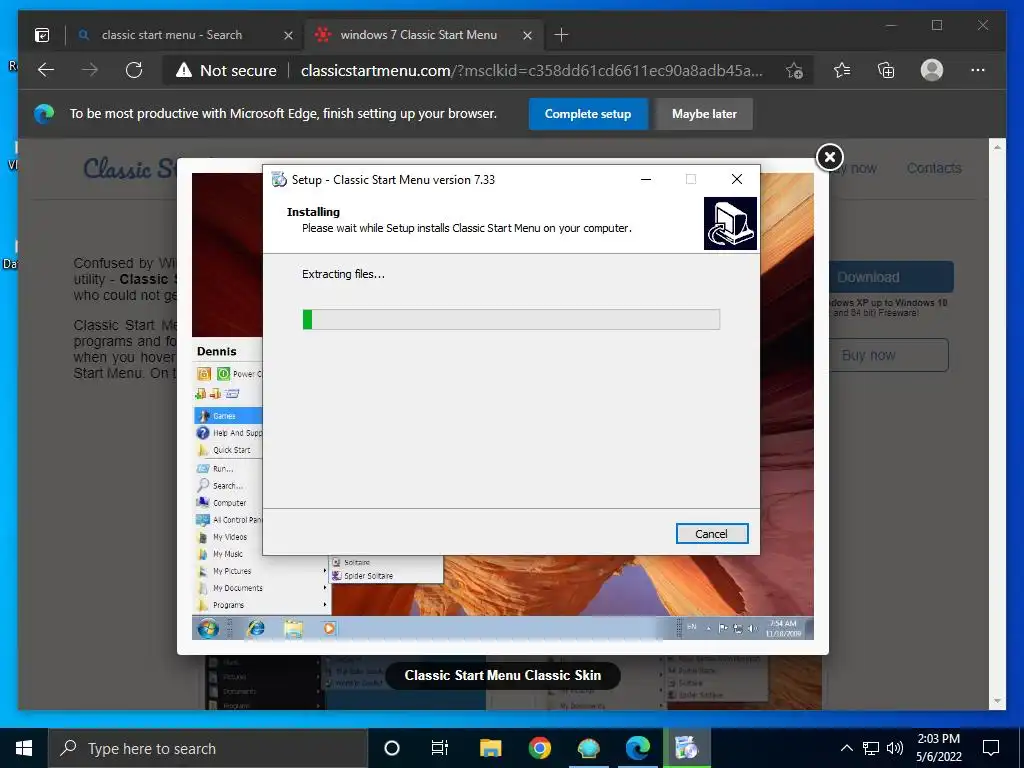The image size is (1024, 768).
Task: Open a new browser tab
Action: coord(561,35)
